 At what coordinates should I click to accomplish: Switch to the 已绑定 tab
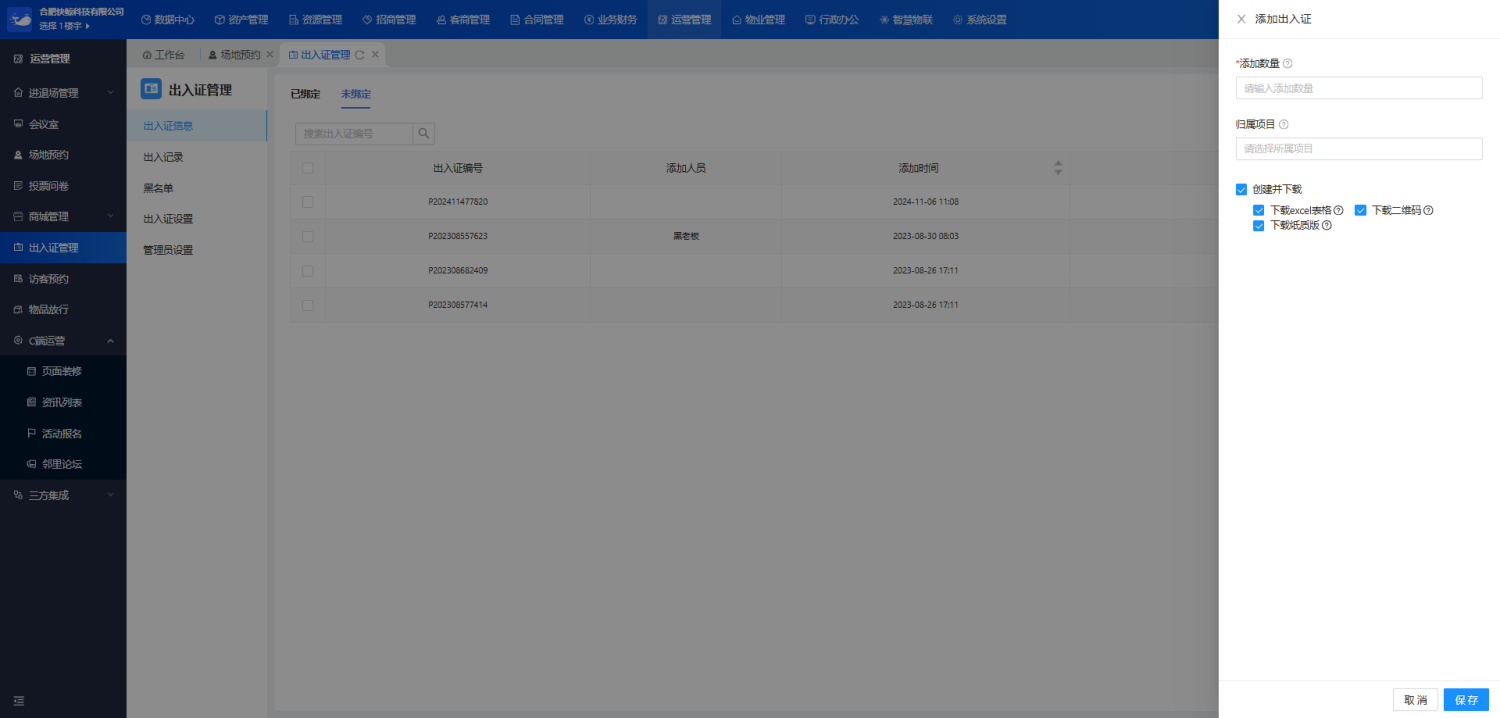[x=305, y=94]
